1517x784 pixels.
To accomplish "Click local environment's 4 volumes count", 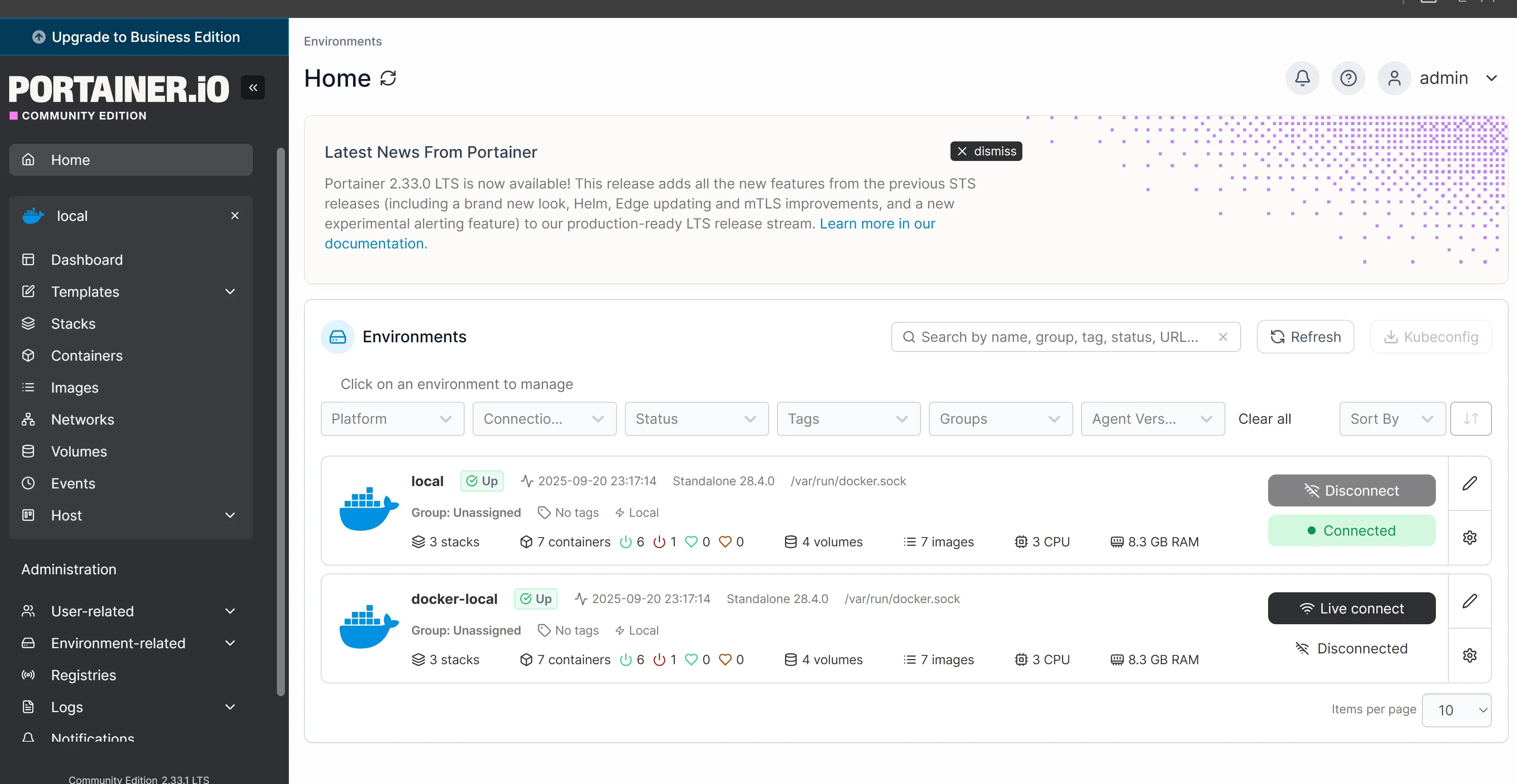I will tap(823, 542).
